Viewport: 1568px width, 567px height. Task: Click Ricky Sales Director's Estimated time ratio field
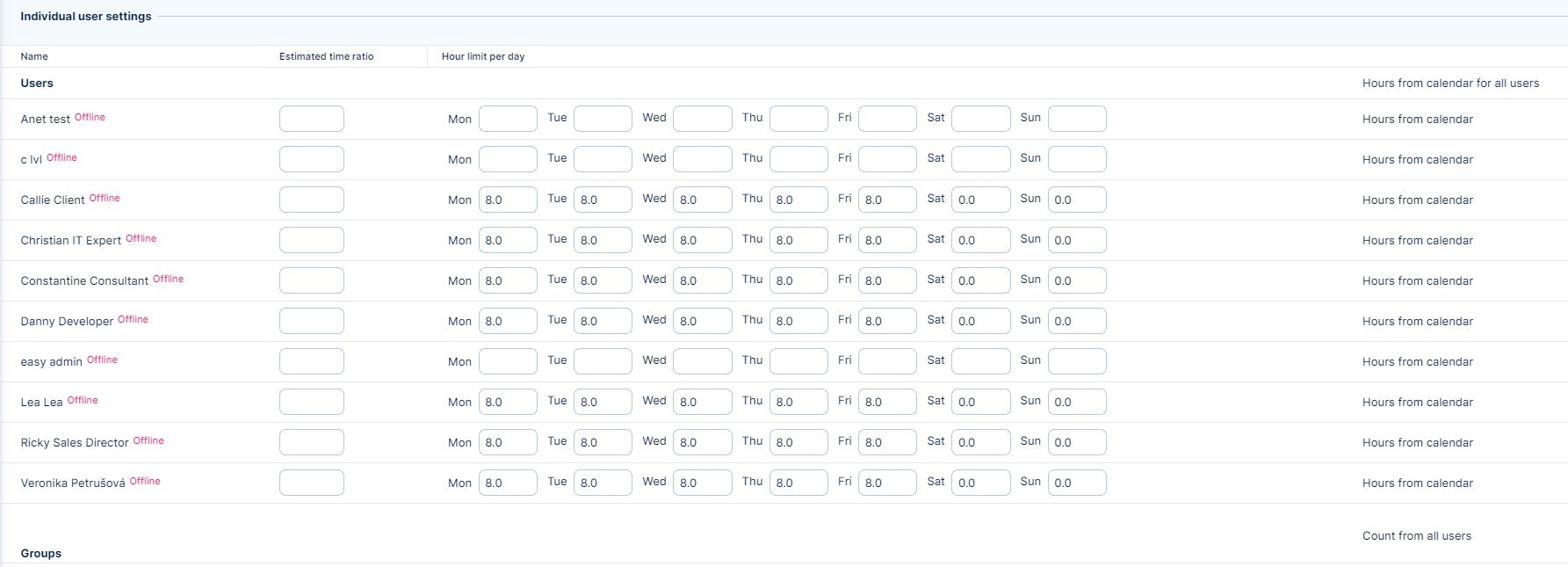[312, 442]
